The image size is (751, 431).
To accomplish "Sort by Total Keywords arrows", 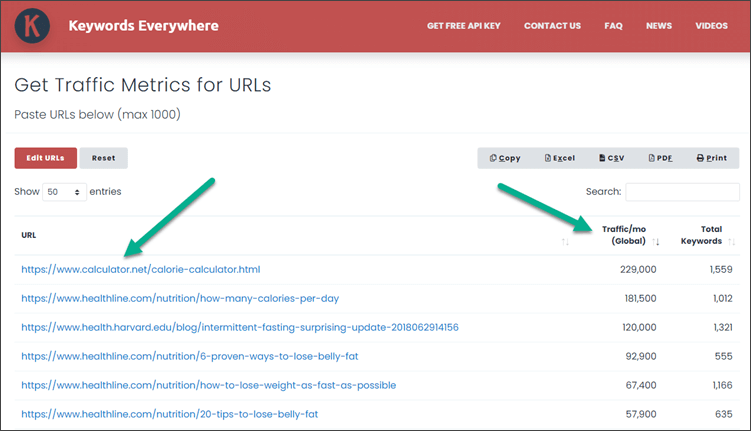I will tap(731, 242).
